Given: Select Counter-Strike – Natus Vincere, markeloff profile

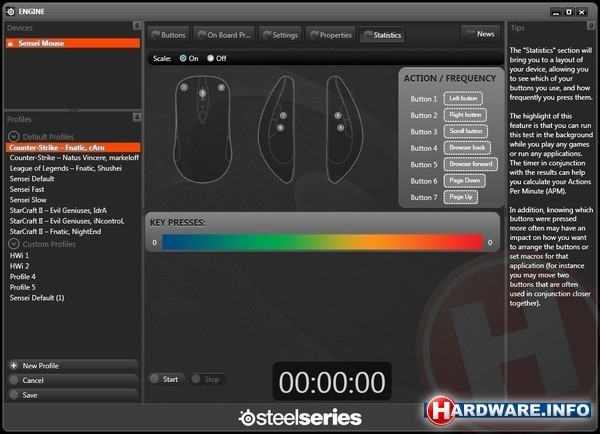Looking at the screenshot, I should [x=73, y=158].
